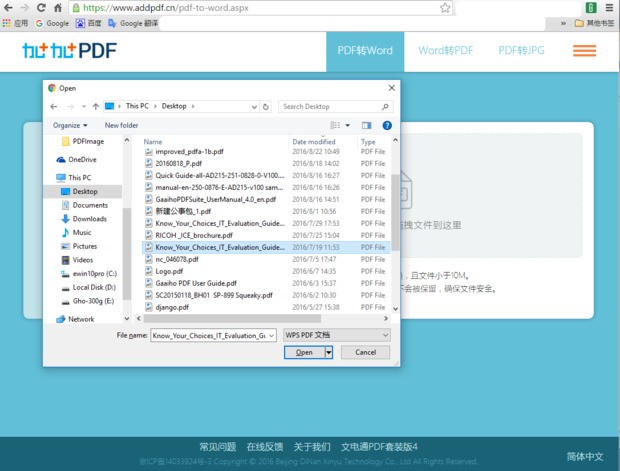This screenshot has height=471, width=620.
Task: Open the Google Translate bookmark
Action: tap(133, 23)
